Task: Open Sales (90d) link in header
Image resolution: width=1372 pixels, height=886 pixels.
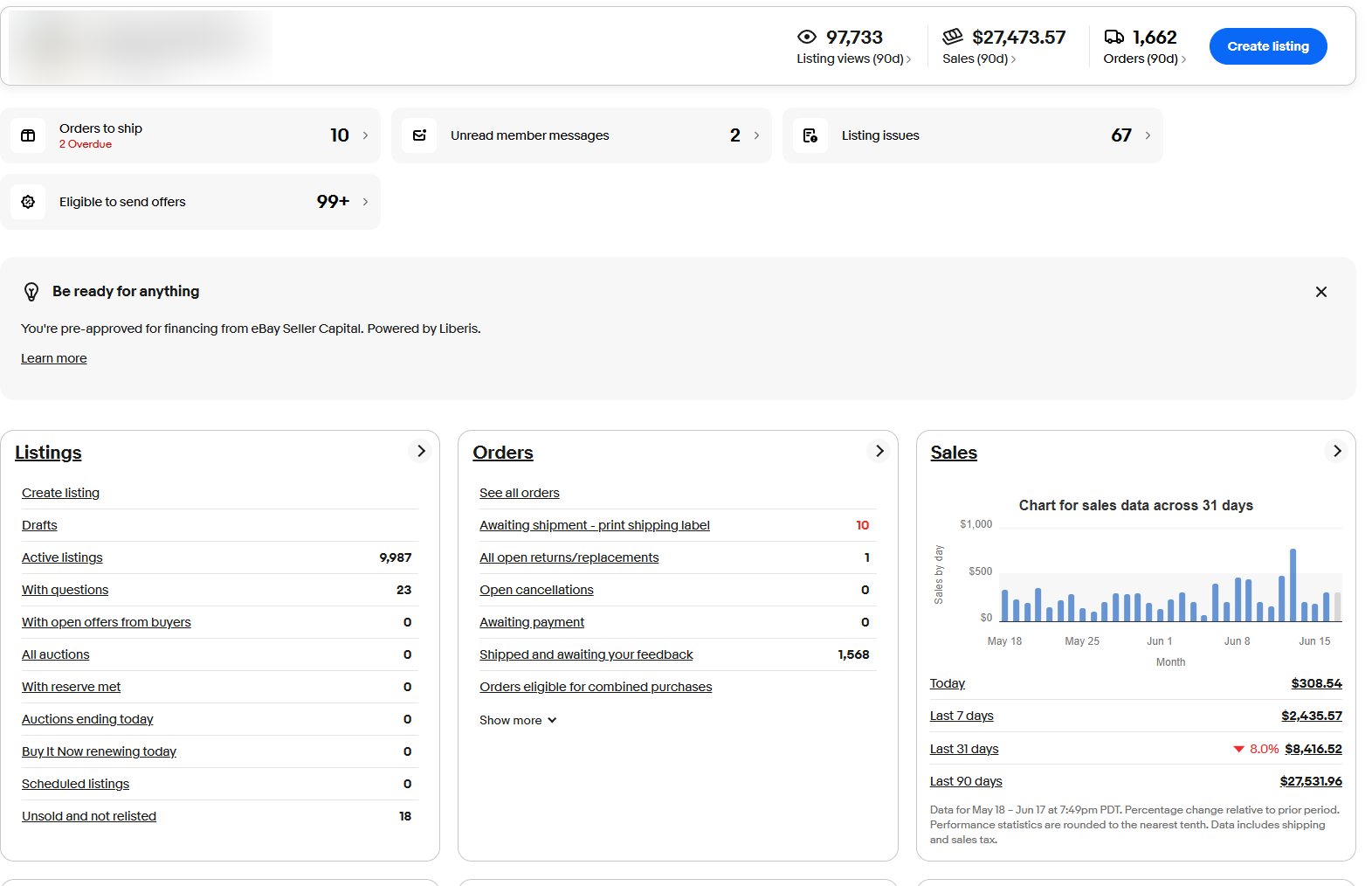Action: [x=978, y=59]
